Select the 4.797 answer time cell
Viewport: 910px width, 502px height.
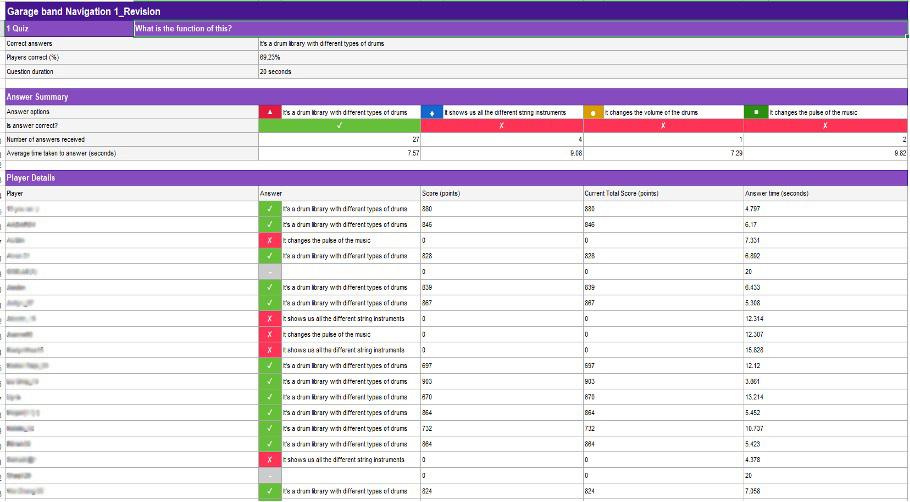click(x=825, y=209)
